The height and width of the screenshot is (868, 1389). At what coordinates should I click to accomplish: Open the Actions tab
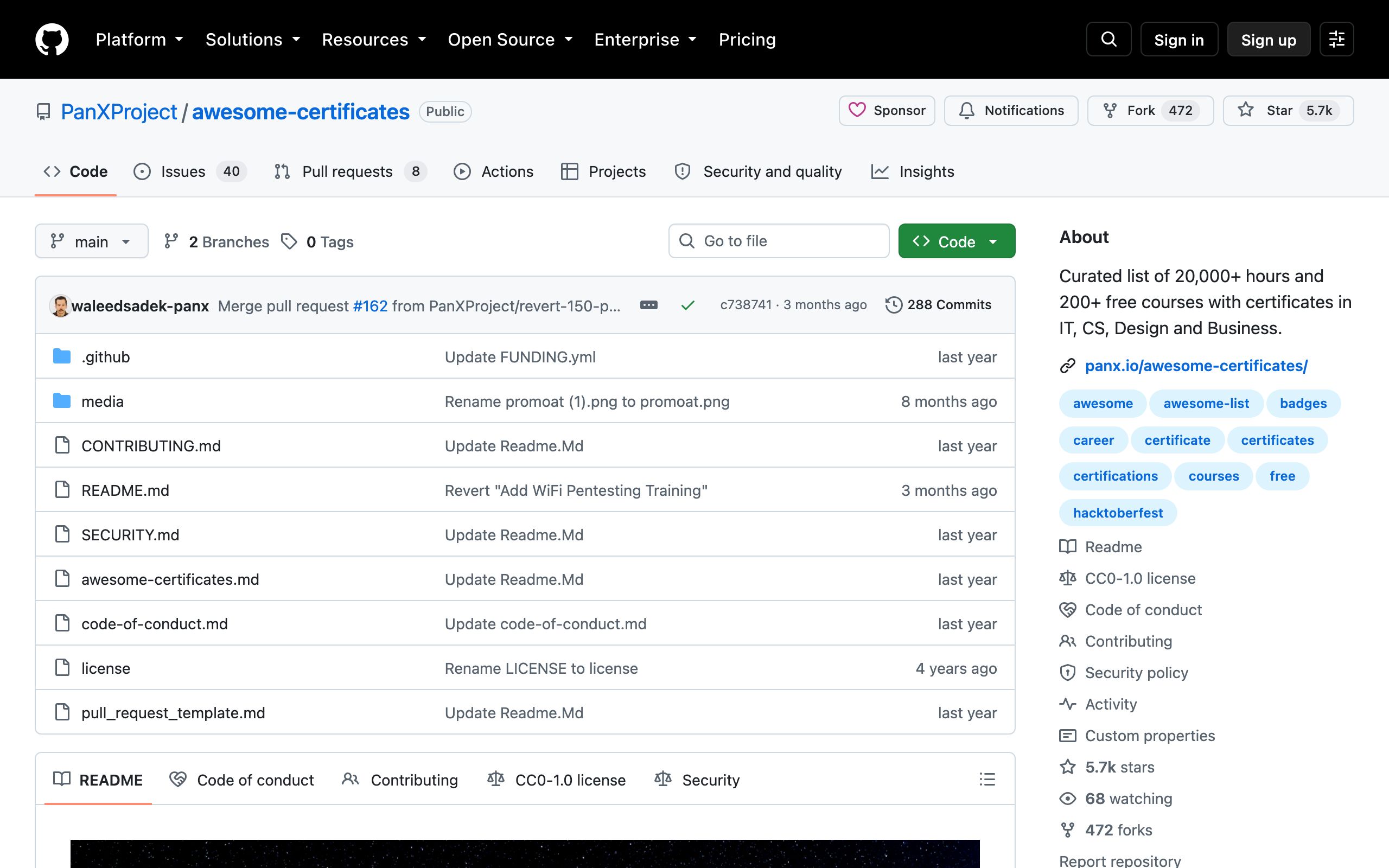click(x=493, y=171)
